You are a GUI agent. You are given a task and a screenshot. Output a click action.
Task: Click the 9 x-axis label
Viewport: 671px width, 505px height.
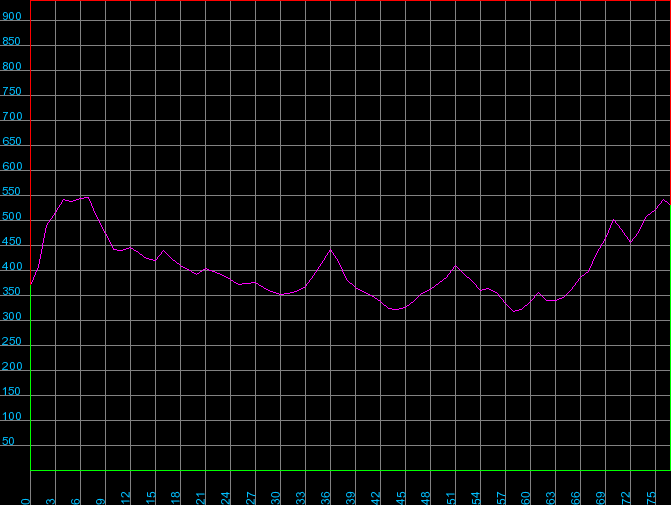tap(101, 501)
